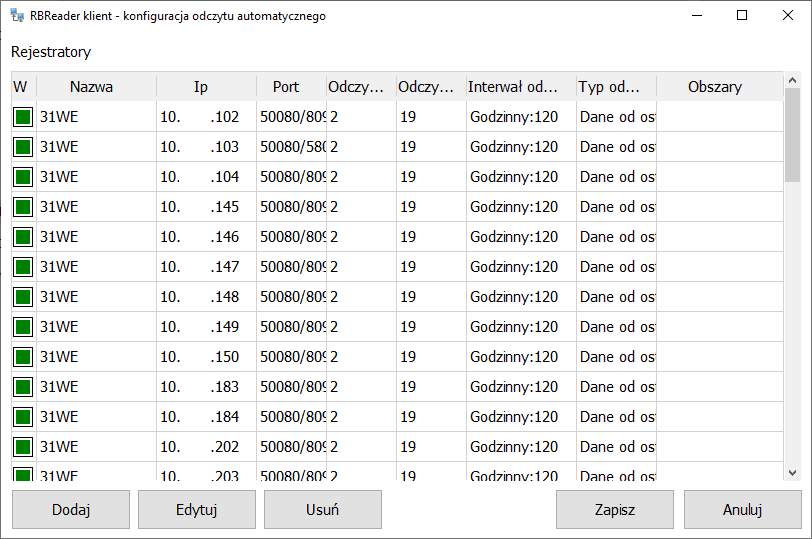Viewport: 812px width, 539px height.
Task: Click the RBReader app icon in title bar
Action: pyautogui.click(x=17, y=16)
